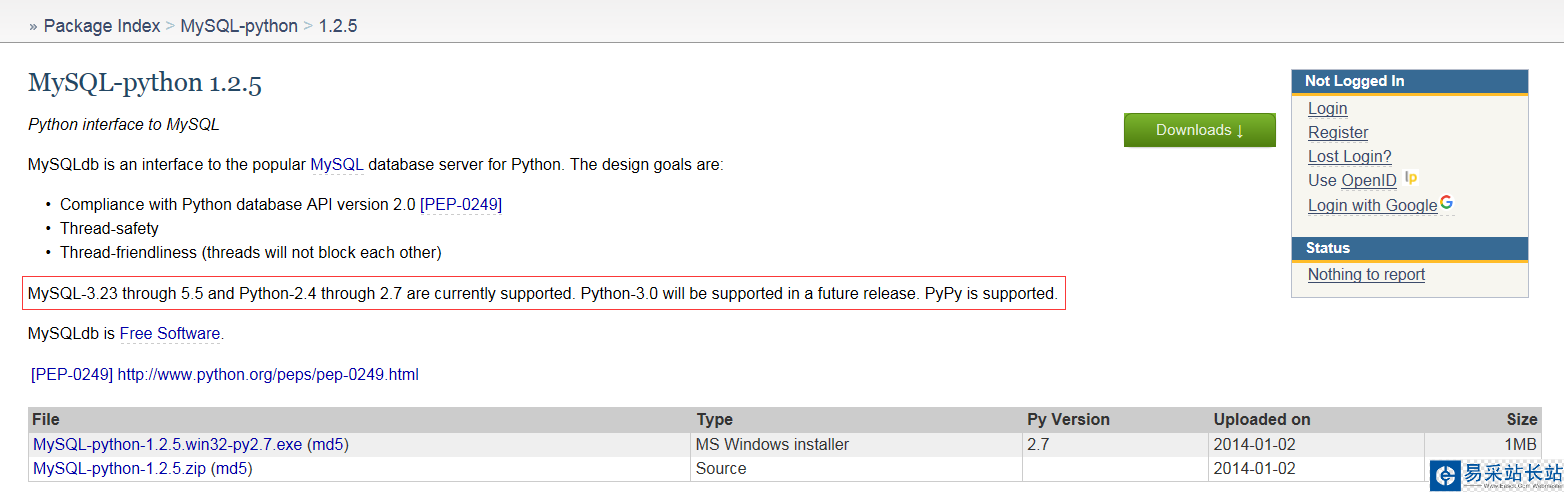Click md5 link for the exe file
The width and height of the screenshot is (1564, 492).
[327, 445]
